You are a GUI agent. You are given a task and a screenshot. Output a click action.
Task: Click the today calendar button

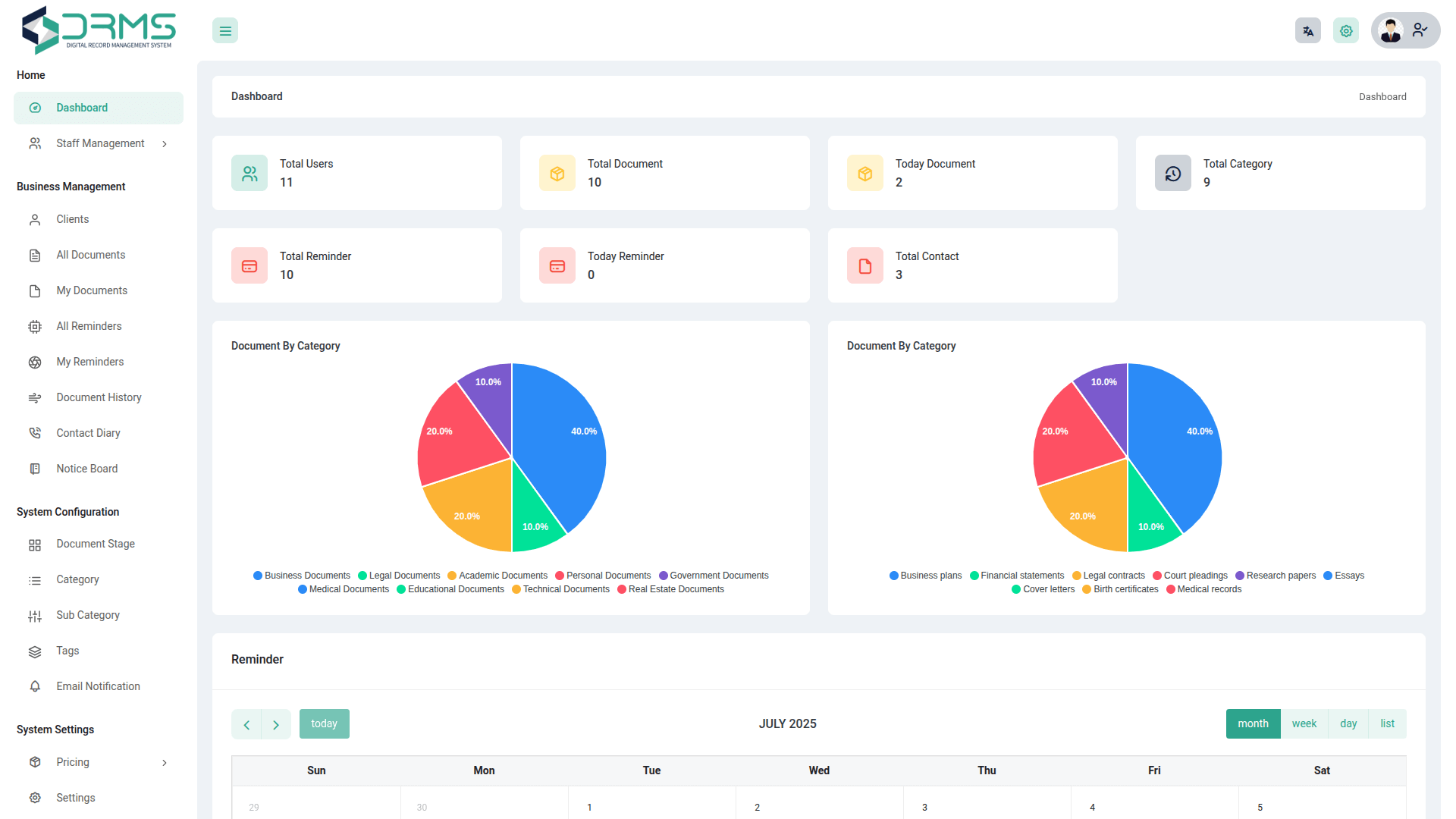click(324, 723)
